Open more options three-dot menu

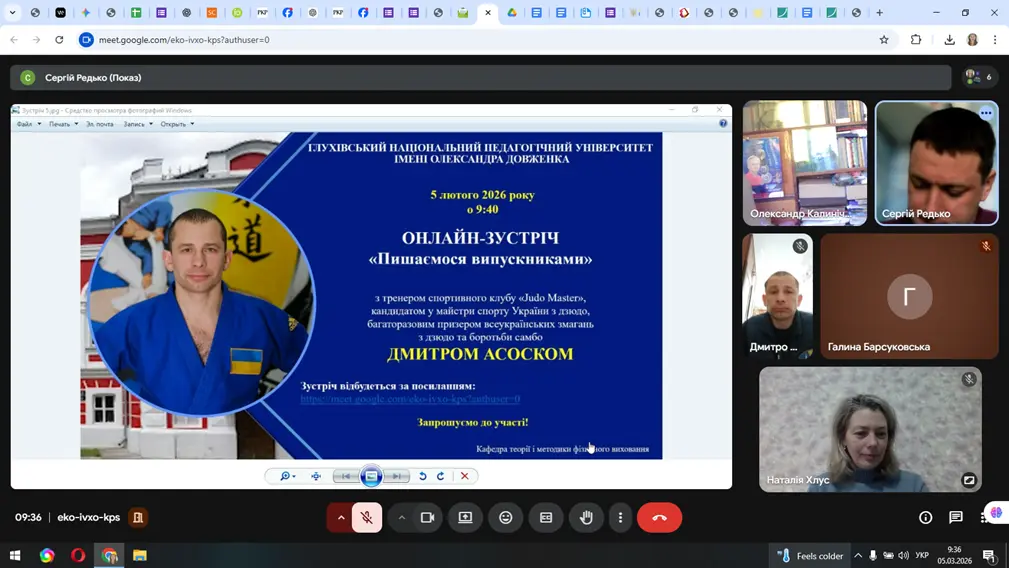(x=620, y=517)
